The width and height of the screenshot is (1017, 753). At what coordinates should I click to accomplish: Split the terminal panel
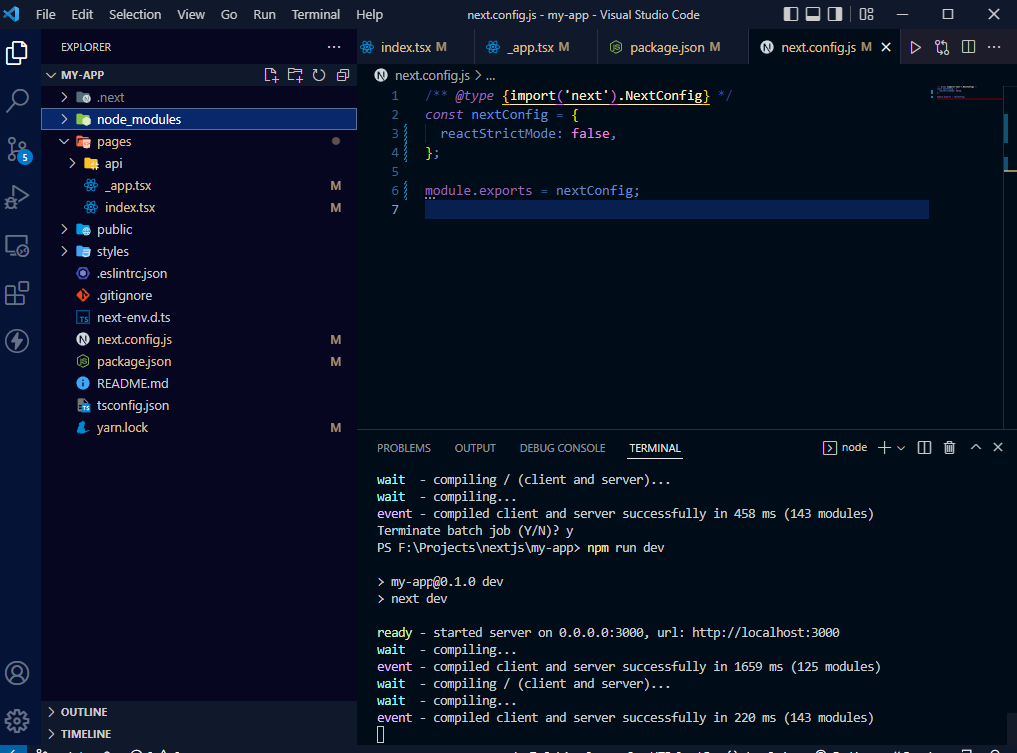pyautogui.click(x=924, y=448)
